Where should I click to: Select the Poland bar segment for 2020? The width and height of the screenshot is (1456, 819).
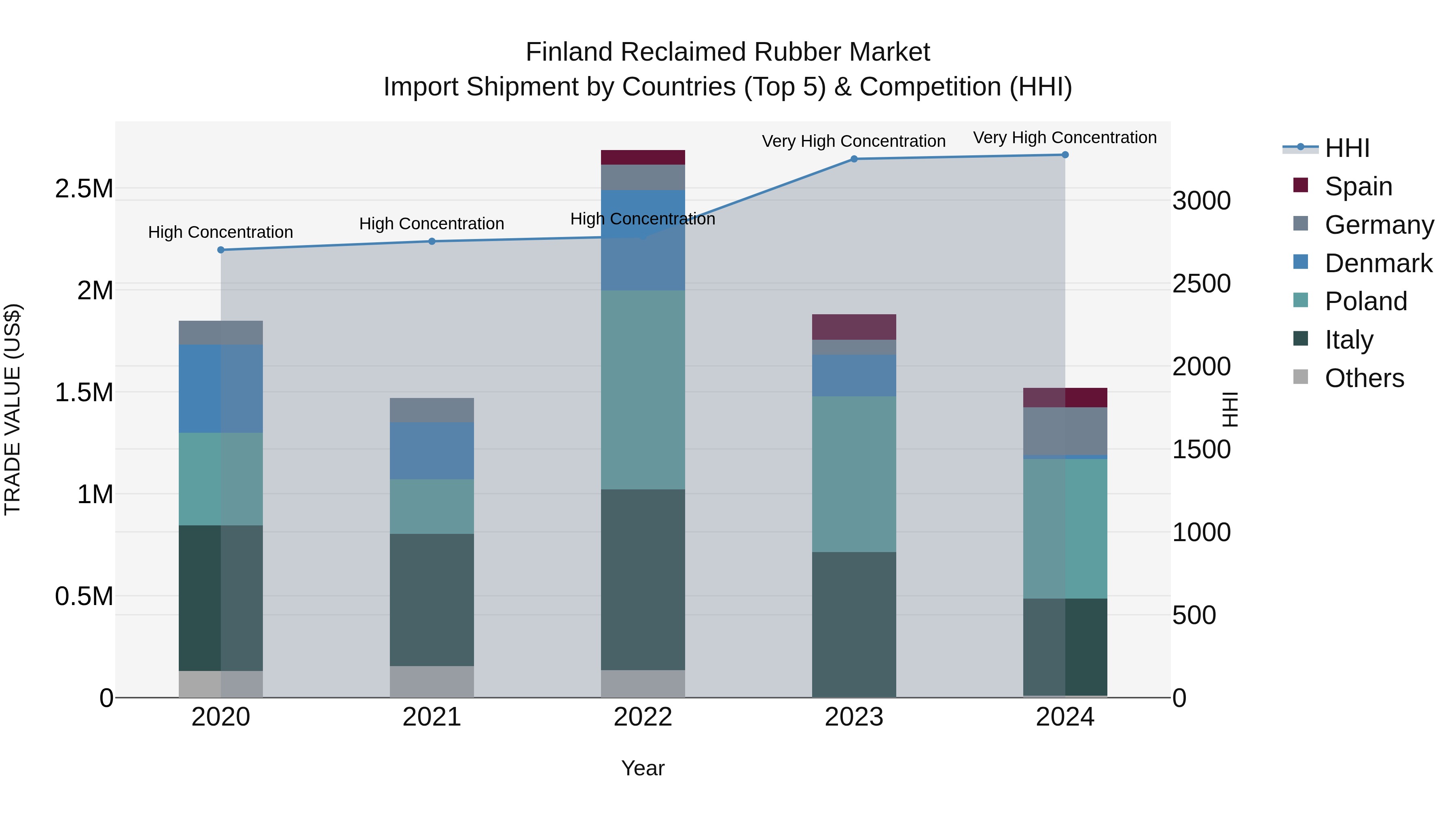(x=221, y=479)
